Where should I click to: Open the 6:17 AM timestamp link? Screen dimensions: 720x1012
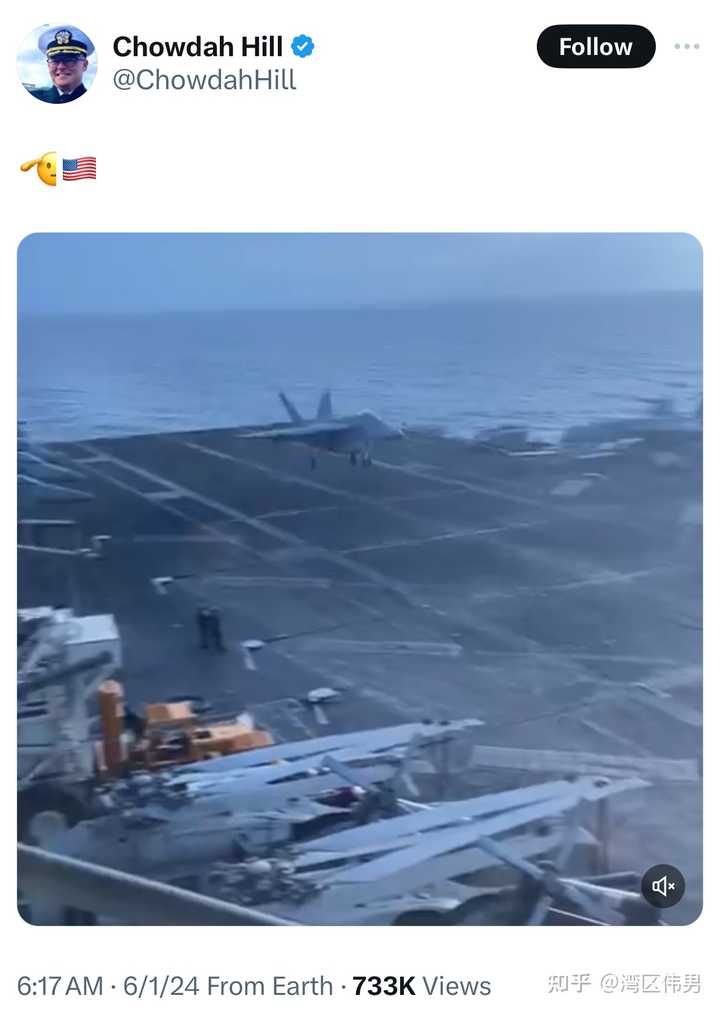pyautogui.click(x=60, y=986)
